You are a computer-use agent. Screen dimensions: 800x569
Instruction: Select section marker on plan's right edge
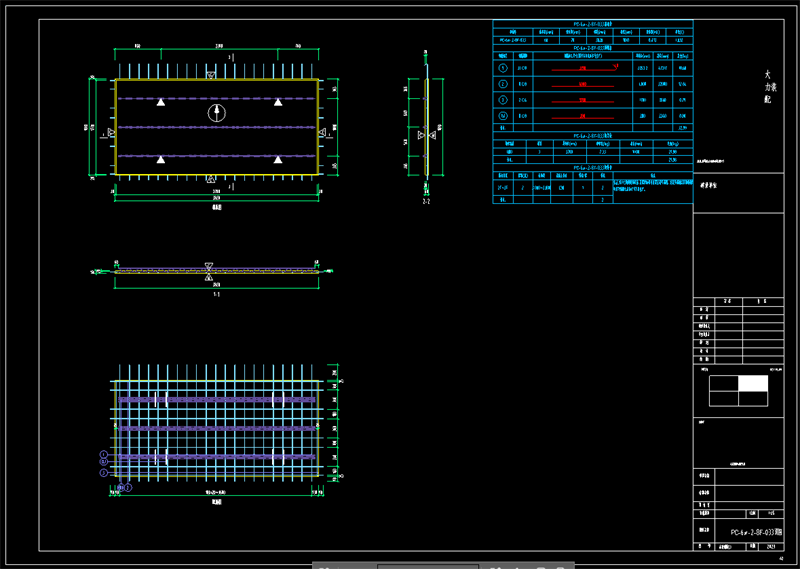pos(322,133)
